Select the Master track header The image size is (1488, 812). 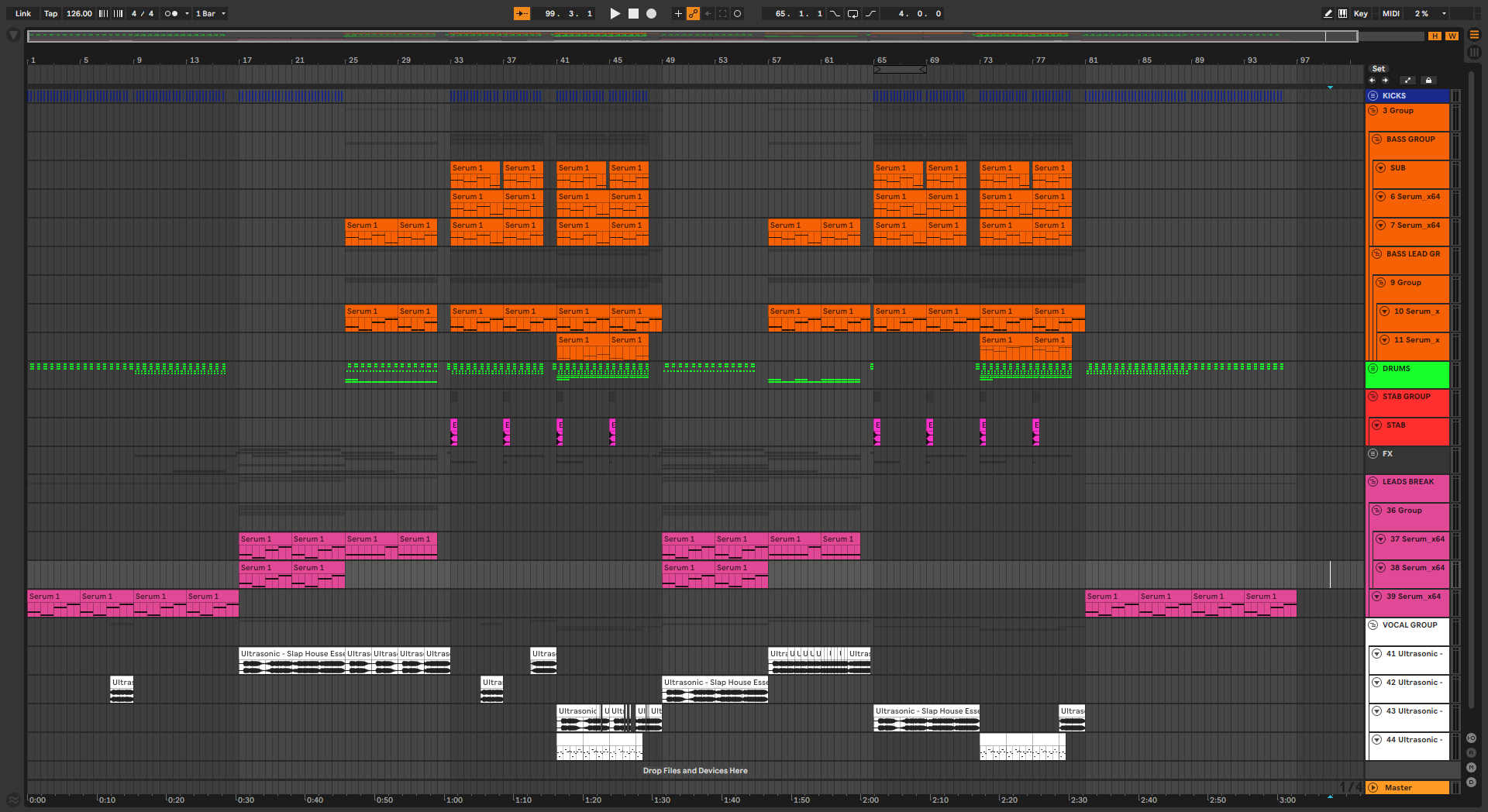coord(1407,788)
